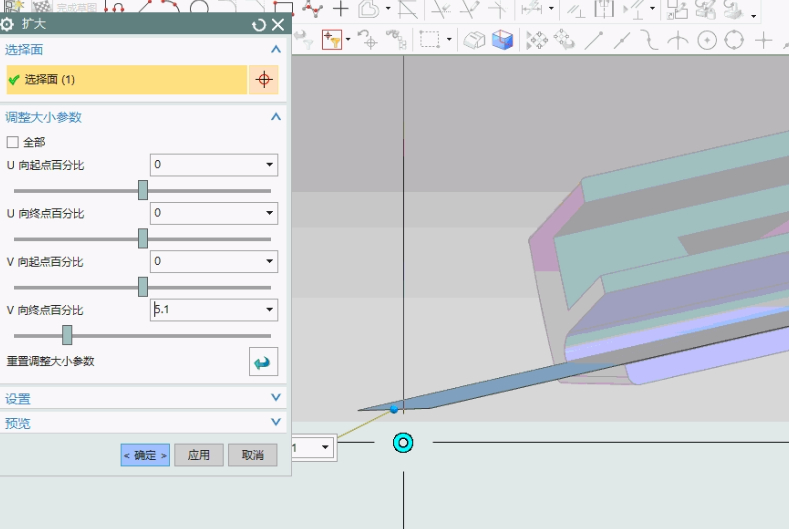789x529 pixels.
Task: Toggle the Quadrant Point snap icon
Action: (734, 40)
